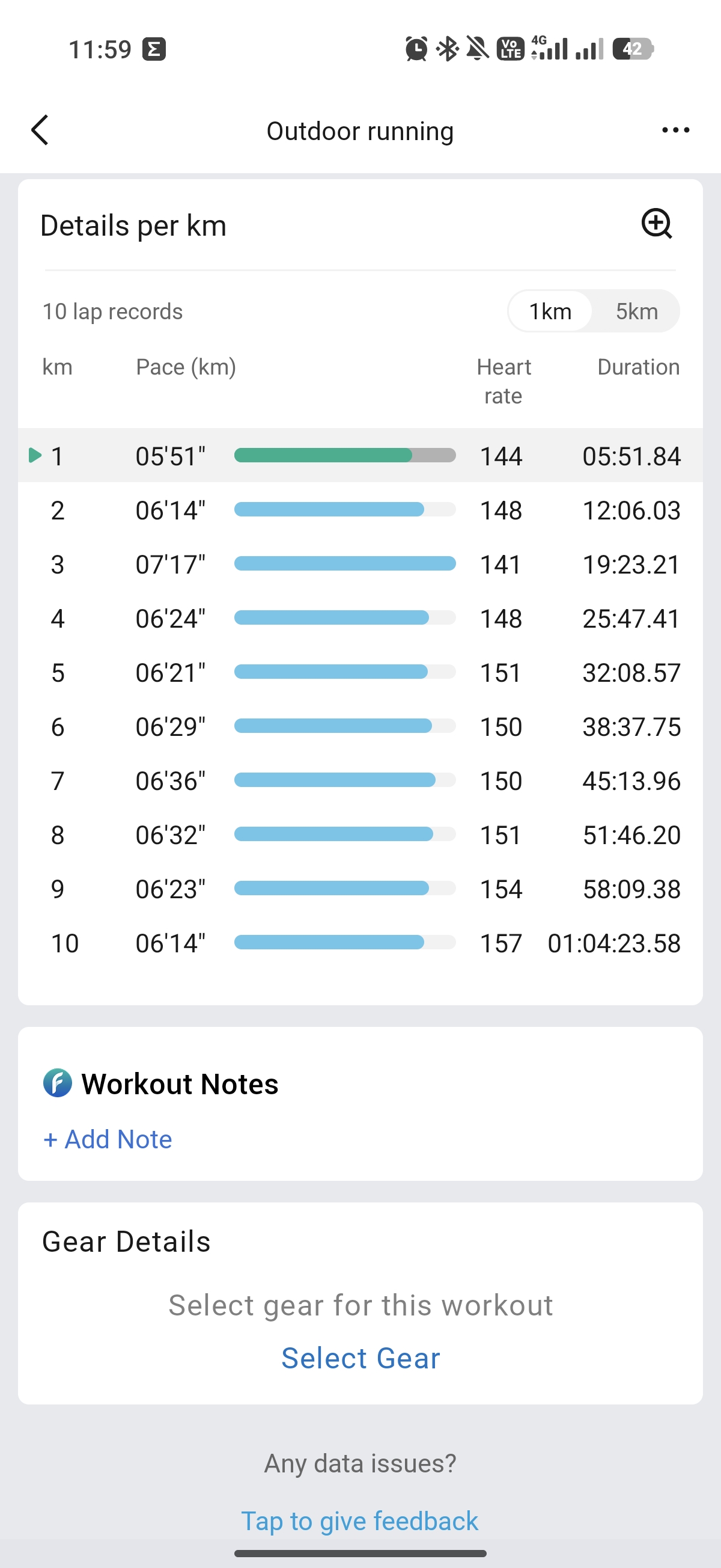721x1568 pixels.
Task: Tap the magnifier zoom-in icon
Action: click(657, 224)
